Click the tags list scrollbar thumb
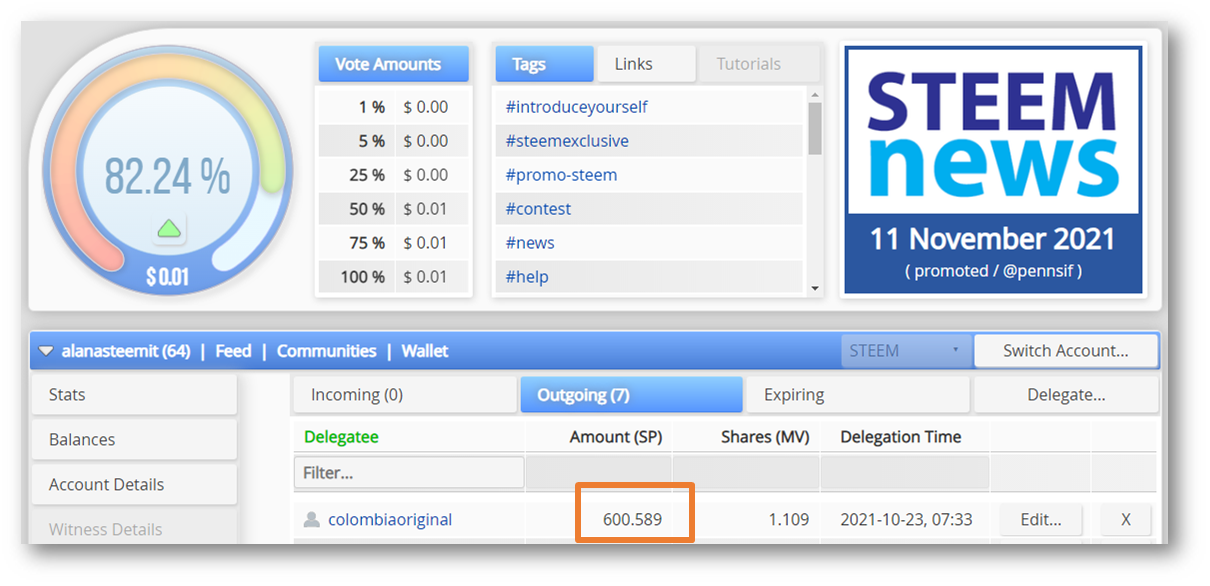The image size is (1210, 586). click(815, 128)
